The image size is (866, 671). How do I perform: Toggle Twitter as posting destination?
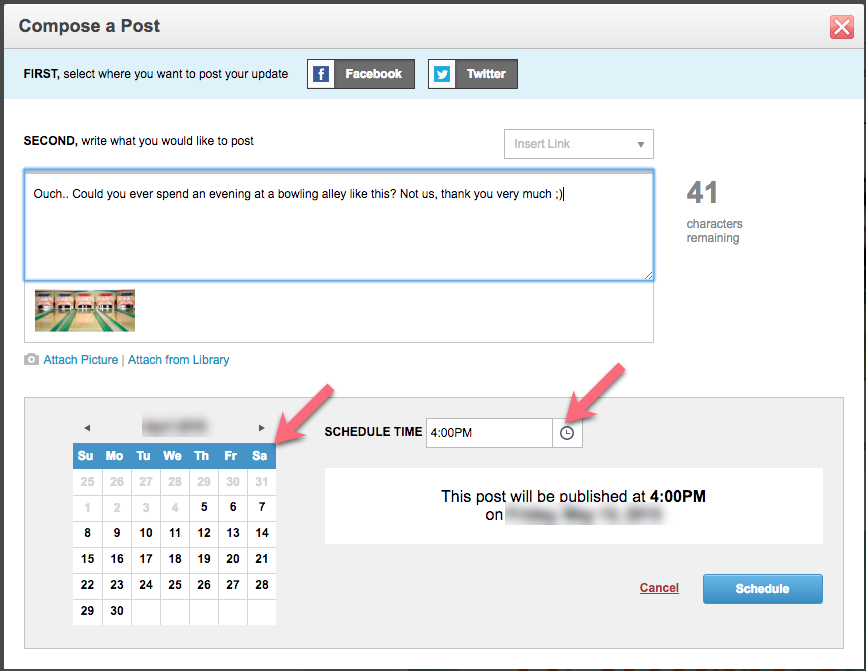[473, 74]
